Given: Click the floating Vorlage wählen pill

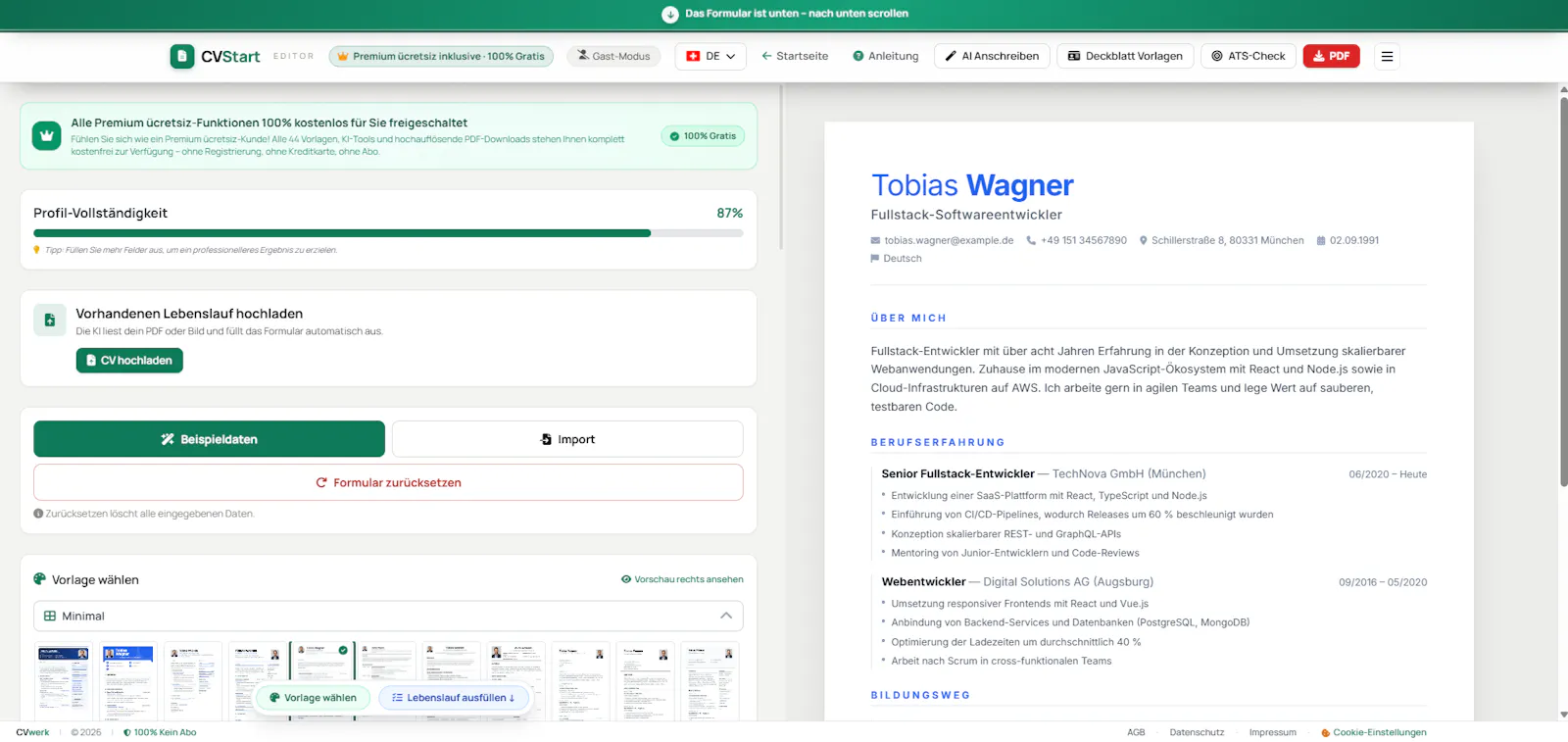Looking at the screenshot, I should (x=313, y=698).
